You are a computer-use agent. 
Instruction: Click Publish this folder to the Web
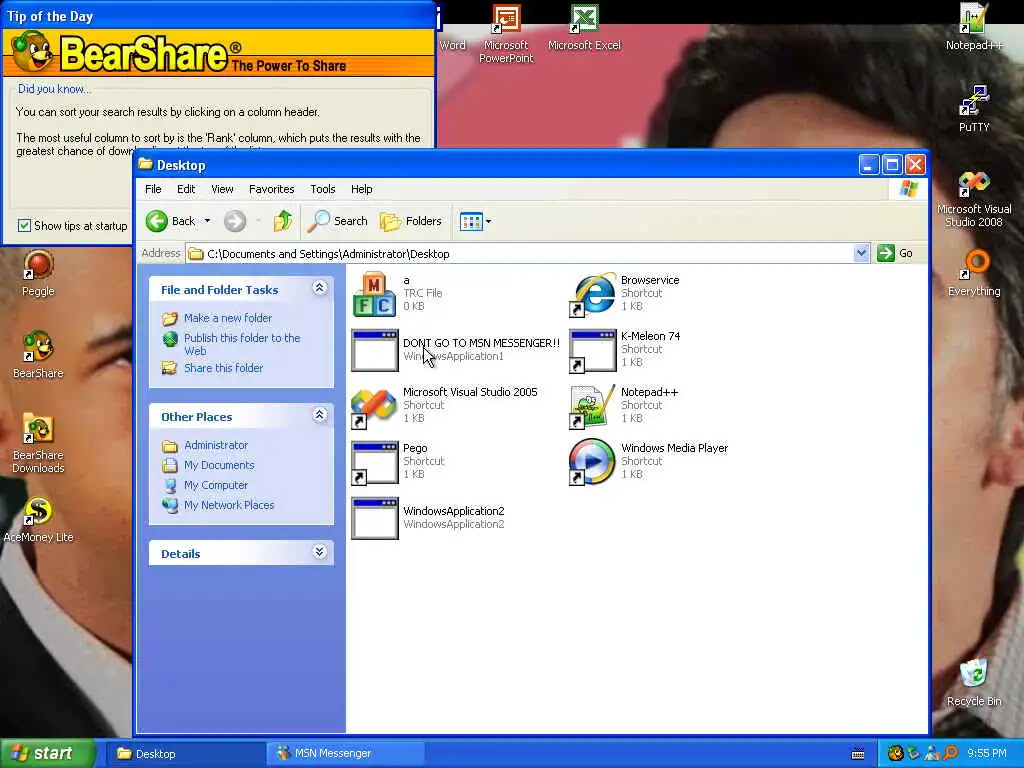[x=242, y=344]
